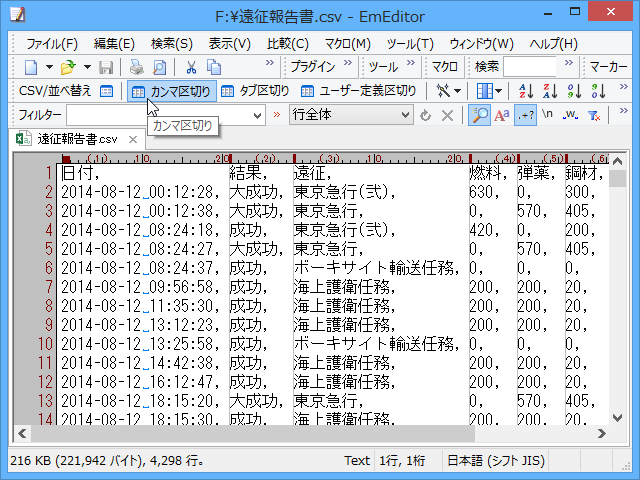The image size is (640, 480).
Task: Toggle match case Aa option
Action: (x=502, y=115)
